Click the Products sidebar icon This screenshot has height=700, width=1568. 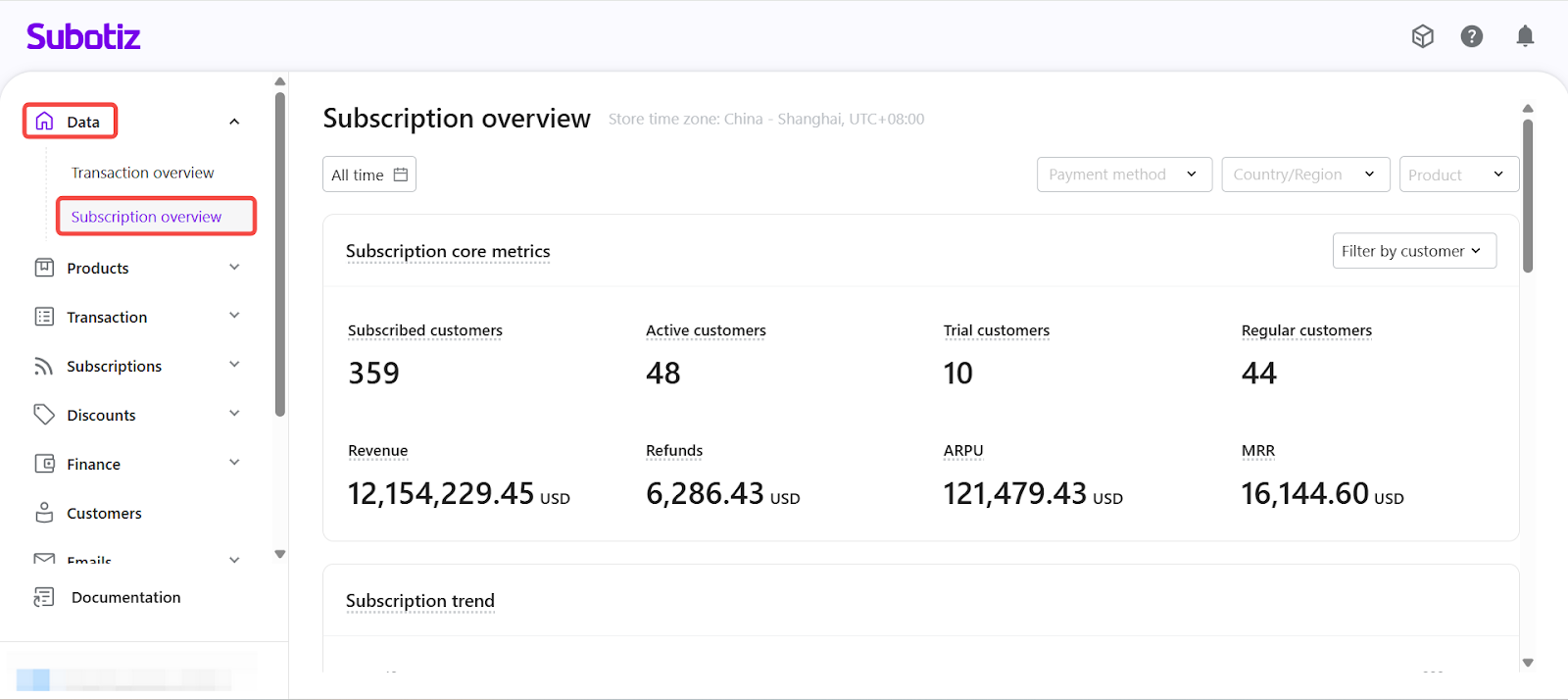click(44, 268)
